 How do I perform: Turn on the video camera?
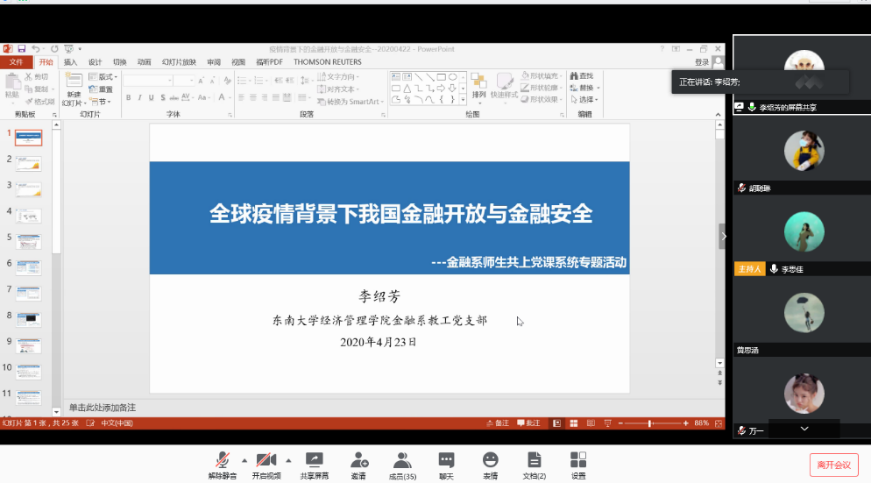coord(265,462)
